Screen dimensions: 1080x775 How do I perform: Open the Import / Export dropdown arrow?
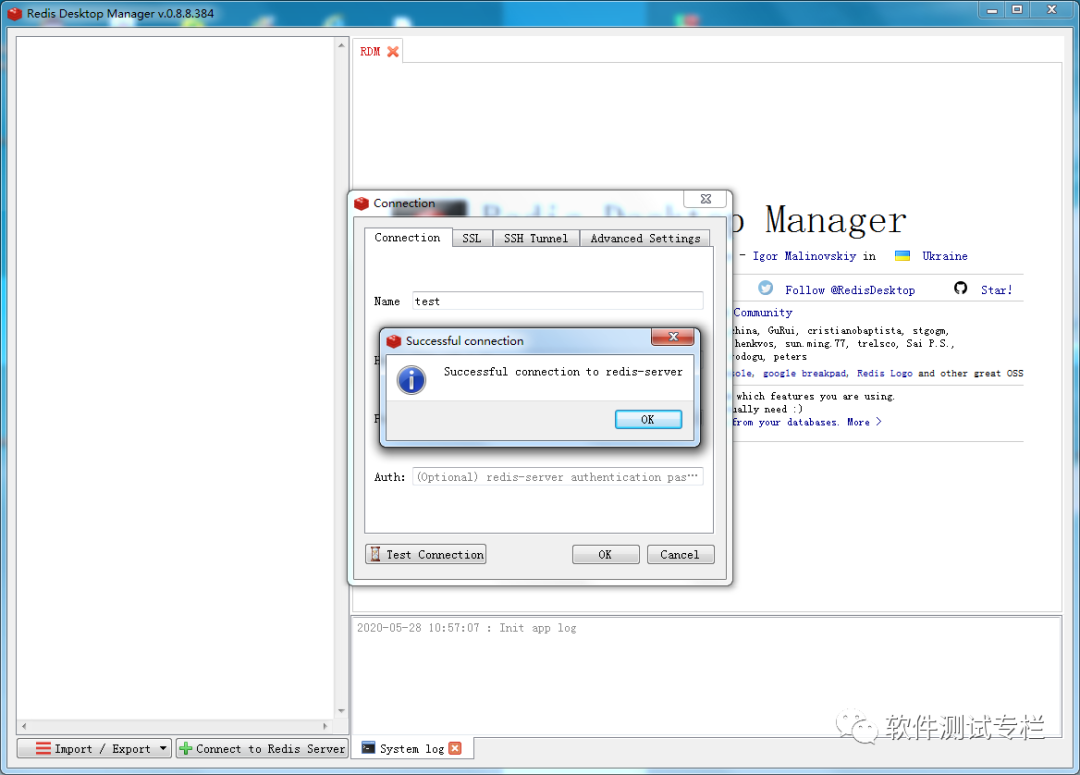(163, 748)
